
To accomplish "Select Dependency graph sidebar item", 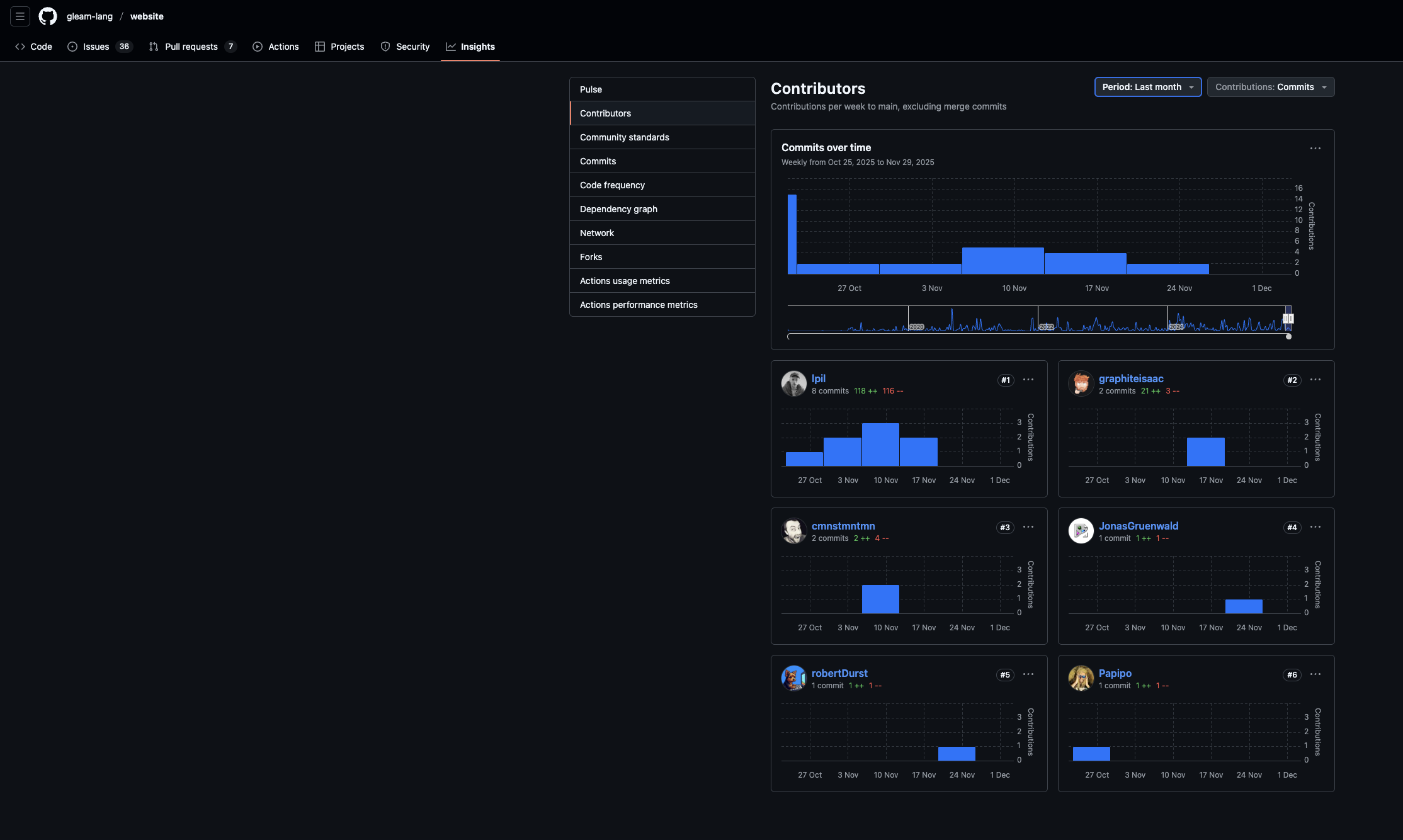I will click(618, 209).
